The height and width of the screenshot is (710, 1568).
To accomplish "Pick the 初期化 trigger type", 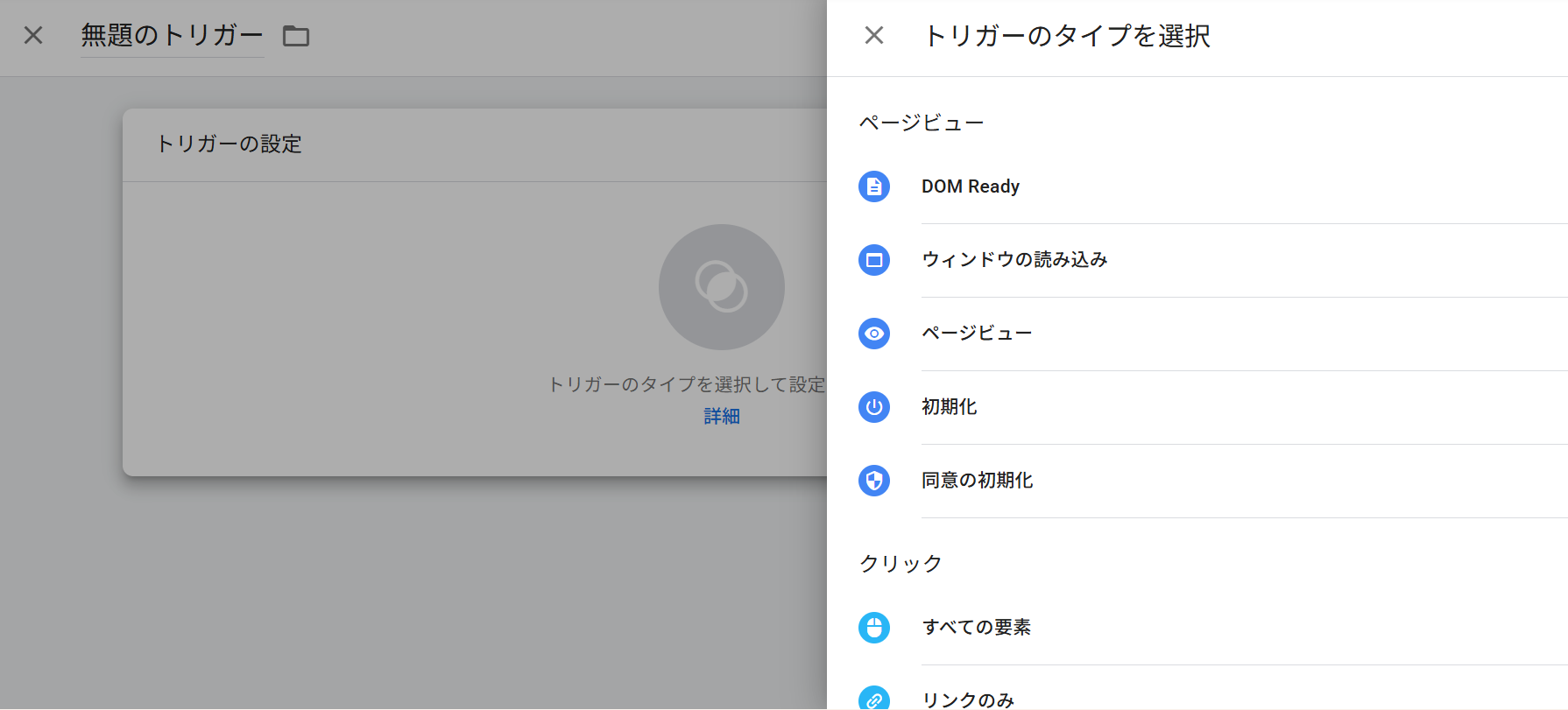I will pyautogui.click(x=949, y=407).
